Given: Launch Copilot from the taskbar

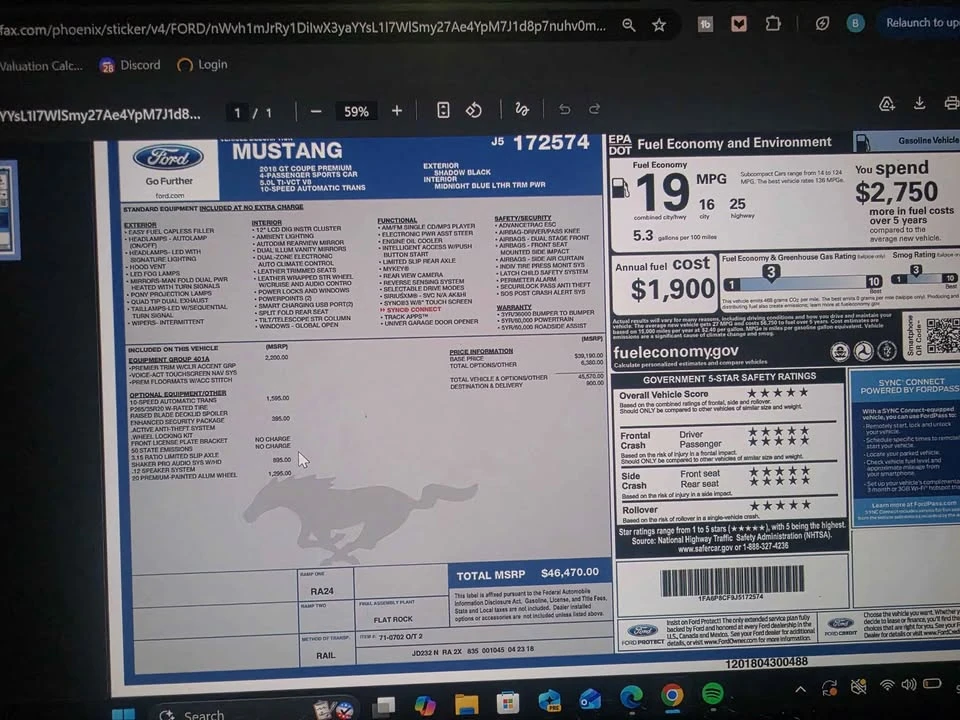Looking at the screenshot, I should pyautogui.click(x=425, y=705).
